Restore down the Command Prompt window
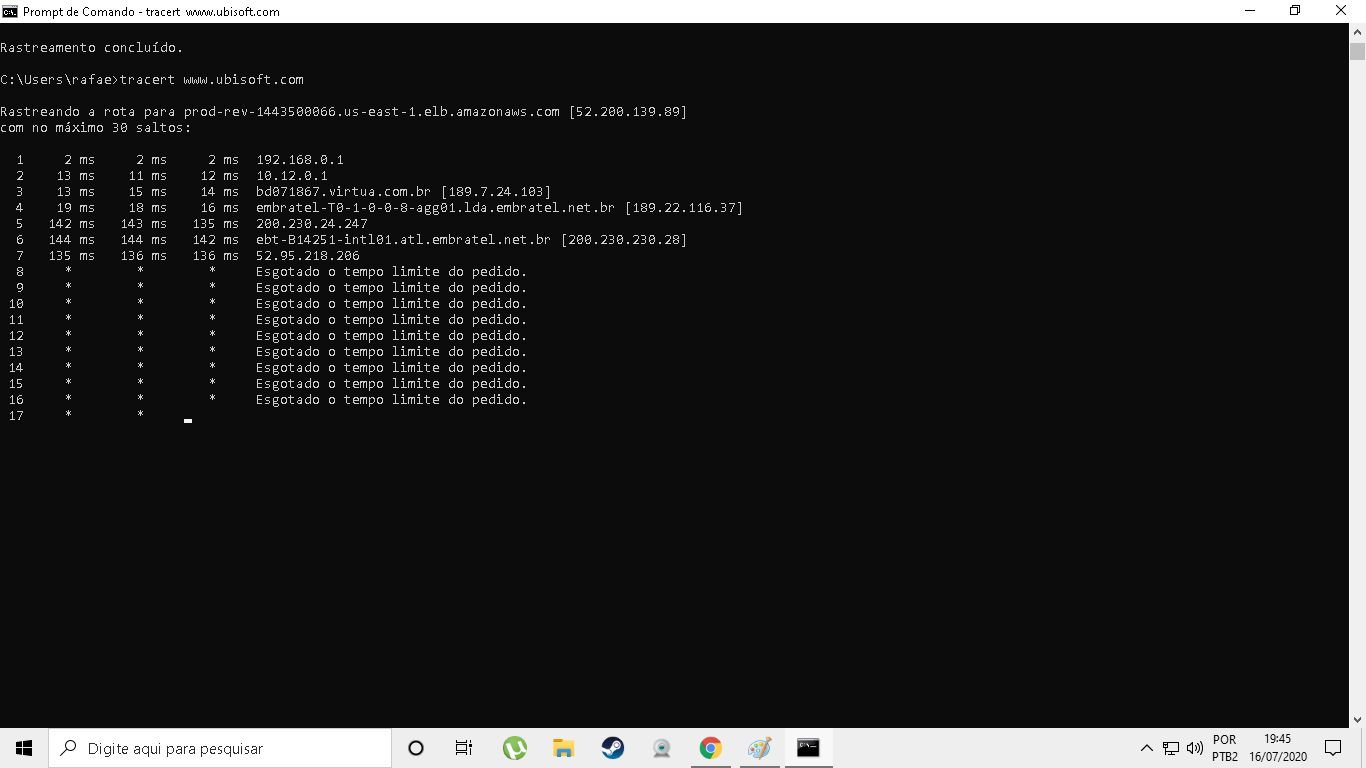 point(1295,11)
